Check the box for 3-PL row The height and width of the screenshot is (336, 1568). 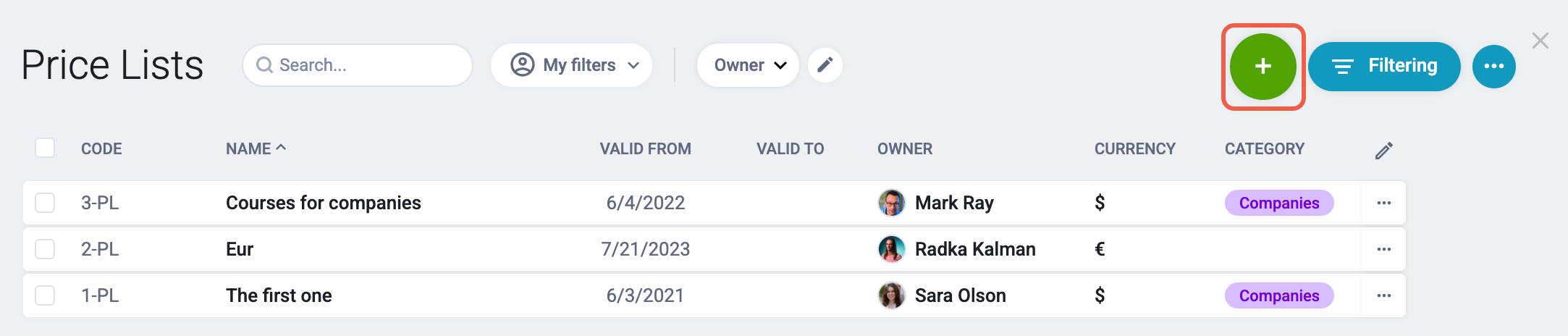45,203
